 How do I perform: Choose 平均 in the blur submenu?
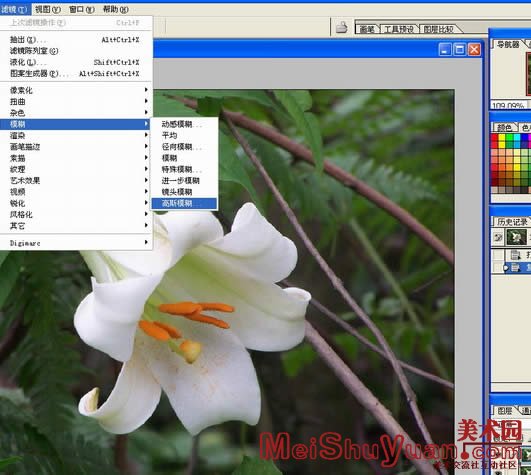[x=184, y=135]
